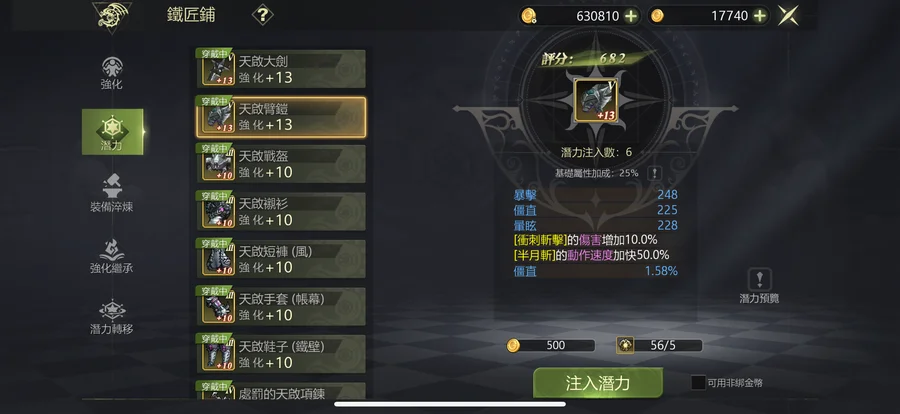Click the selected arm armor thumbnail in the center
Image resolution: width=900 pixels, height=414 pixels.
click(x=596, y=100)
